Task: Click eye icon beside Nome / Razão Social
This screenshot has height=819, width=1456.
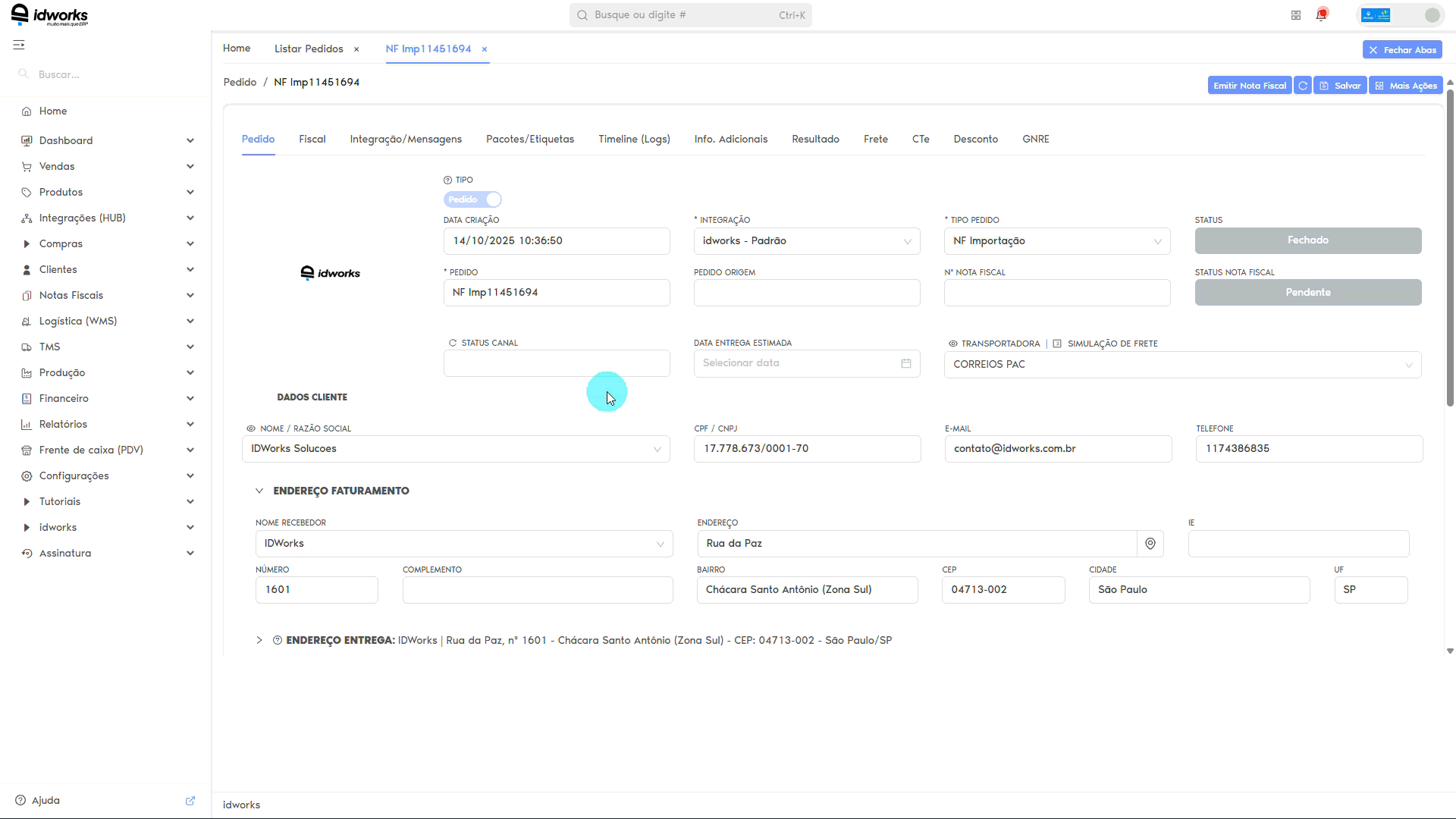Action: point(251,428)
